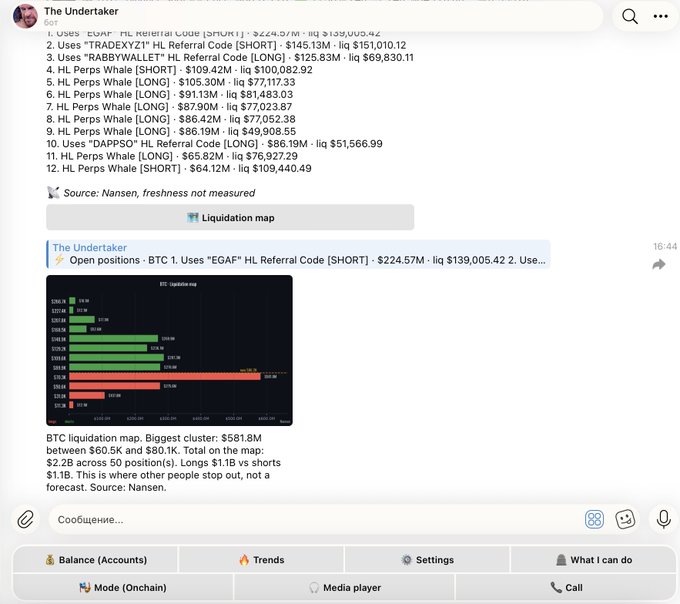Click row 4 whale short $109.42M

[x=180, y=70]
